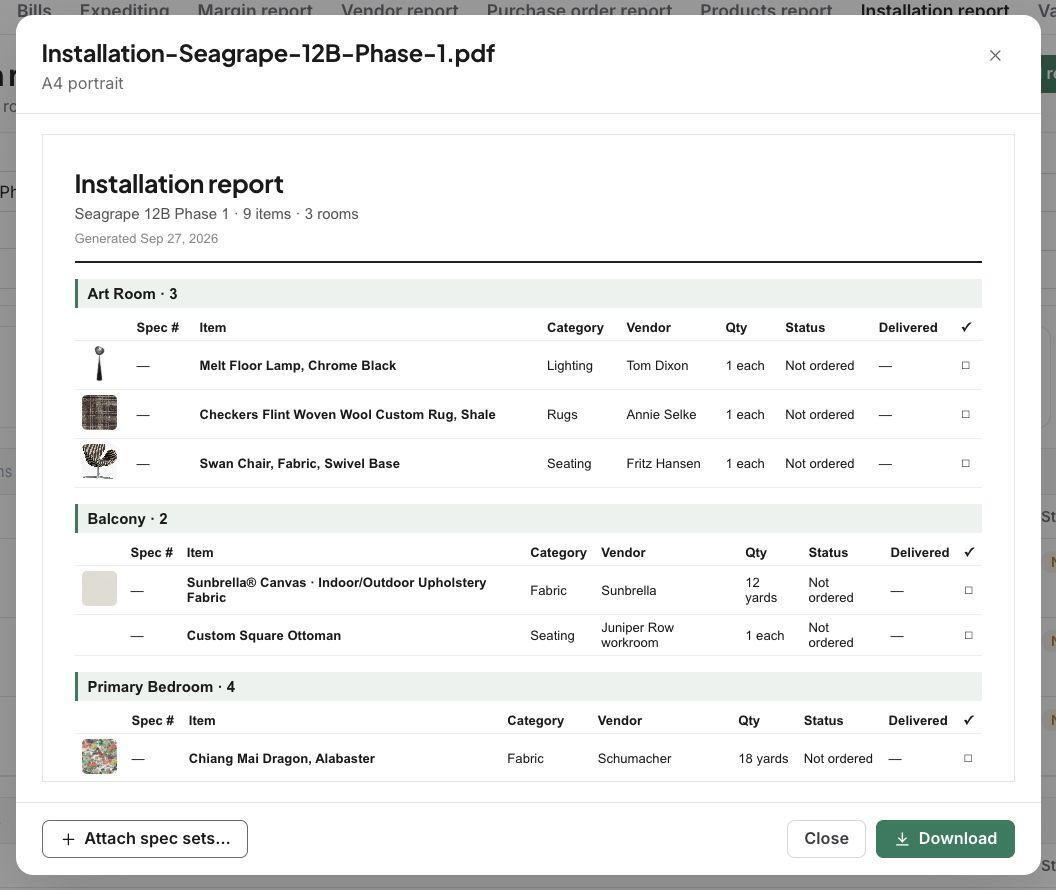Click the Close button
The image size is (1056, 890).
[826, 839]
